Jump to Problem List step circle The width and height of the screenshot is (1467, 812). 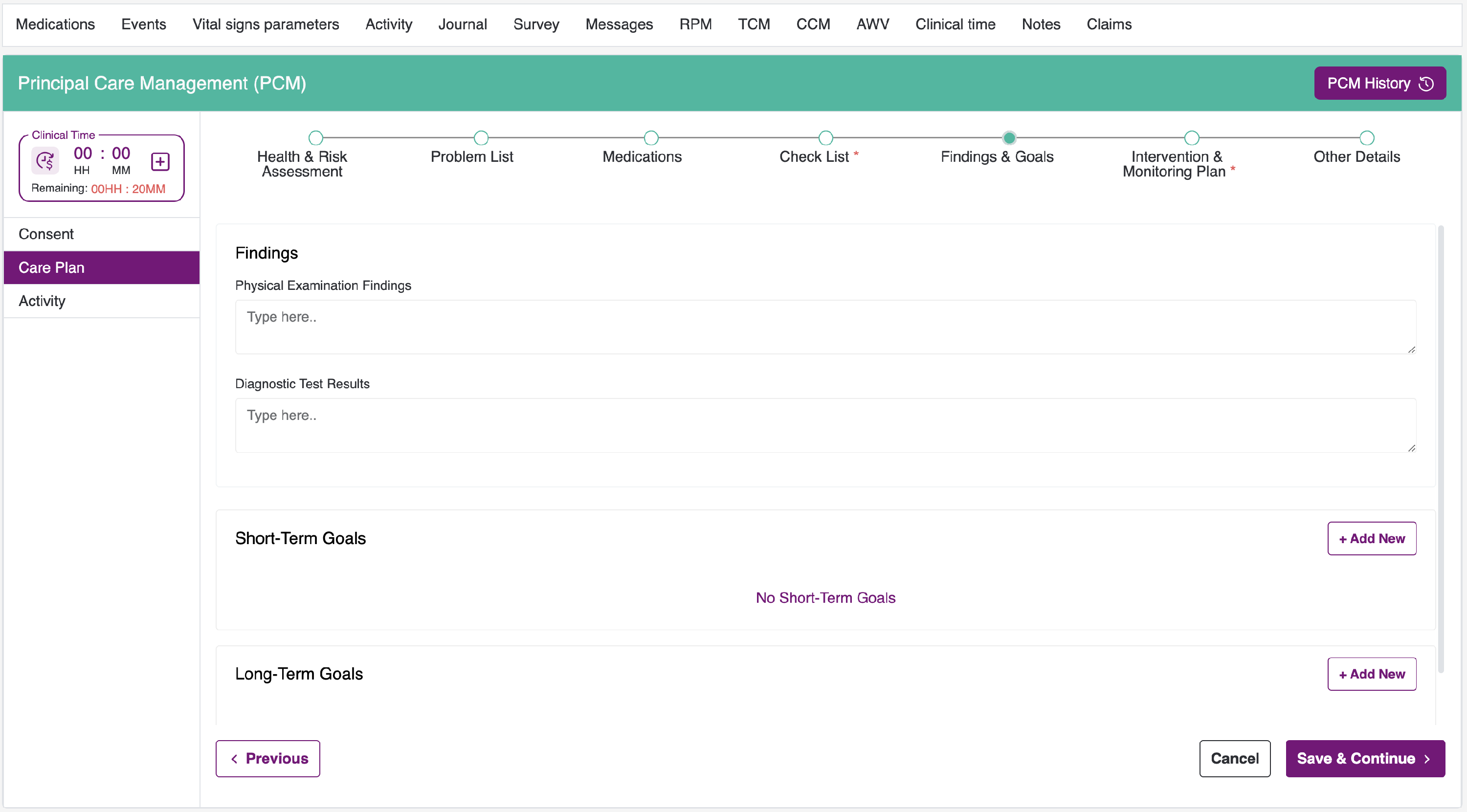tap(481, 138)
